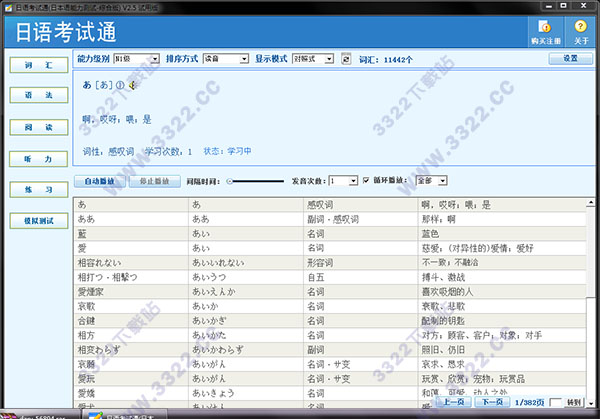The width and height of the screenshot is (600, 419).
Task: Click the info circle icon beside あ
Action: pyautogui.click(x=119, y=85)
